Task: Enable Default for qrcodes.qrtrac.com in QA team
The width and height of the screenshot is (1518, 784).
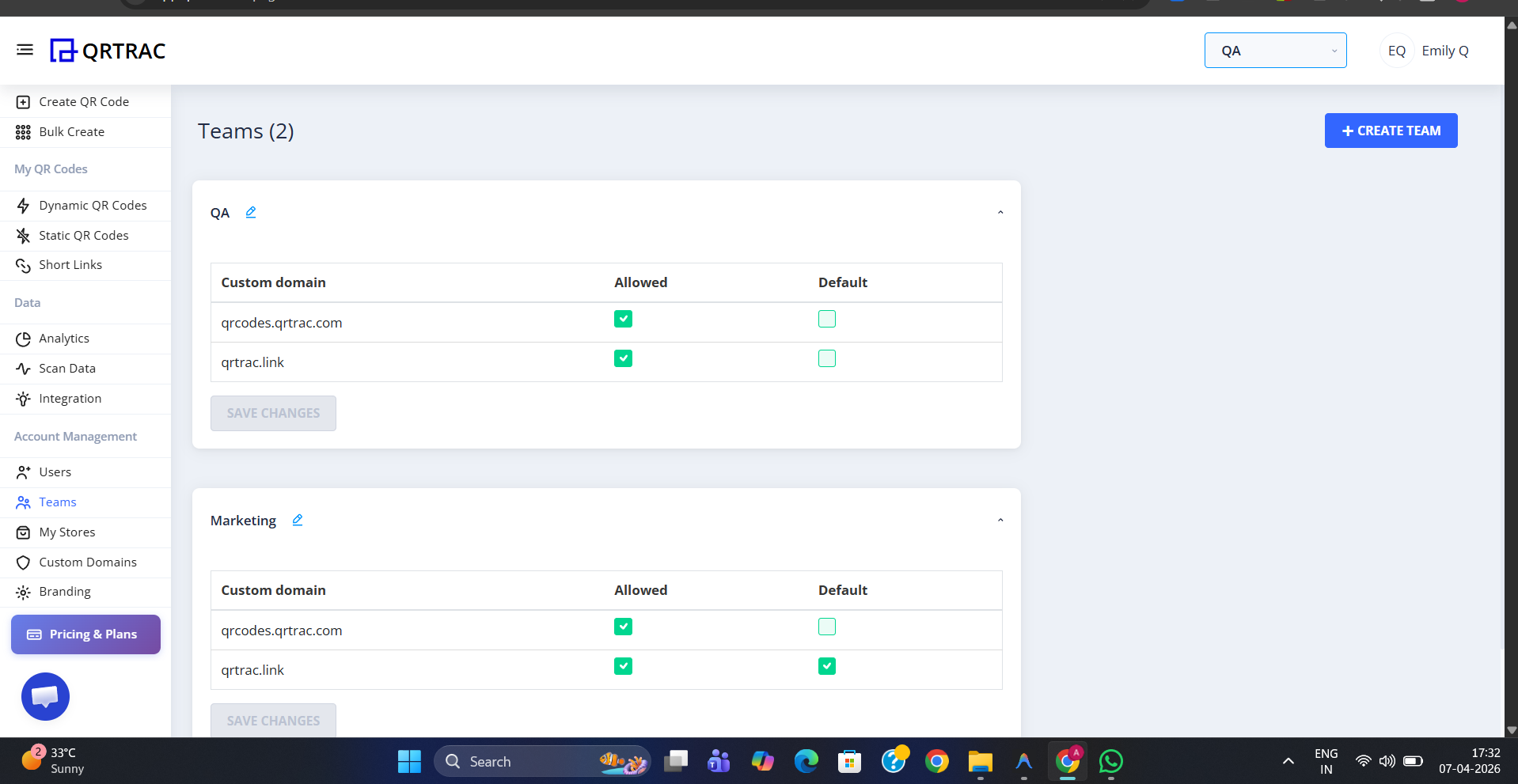Action: click(826, 318)
